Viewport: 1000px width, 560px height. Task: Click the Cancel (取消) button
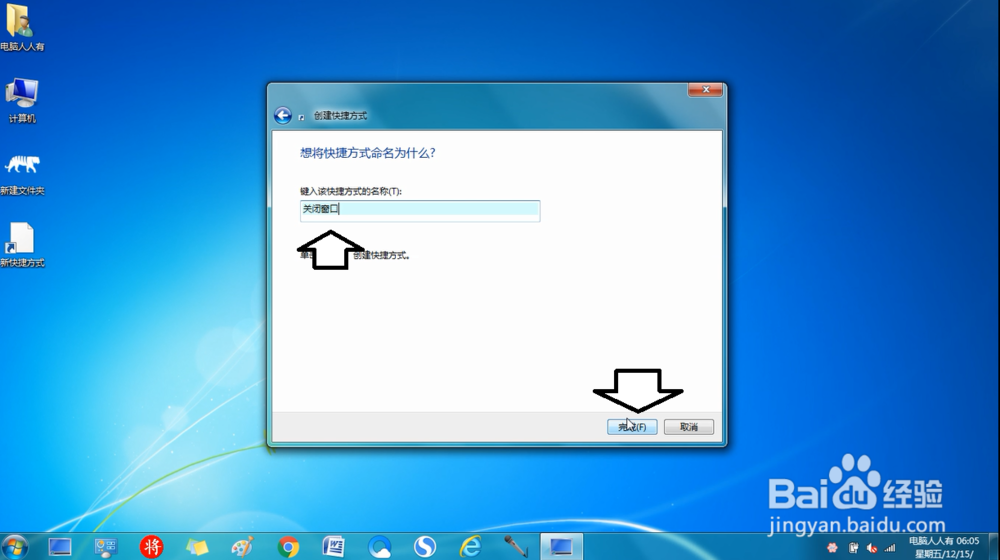pyautogui.click(x=688, y=427)
